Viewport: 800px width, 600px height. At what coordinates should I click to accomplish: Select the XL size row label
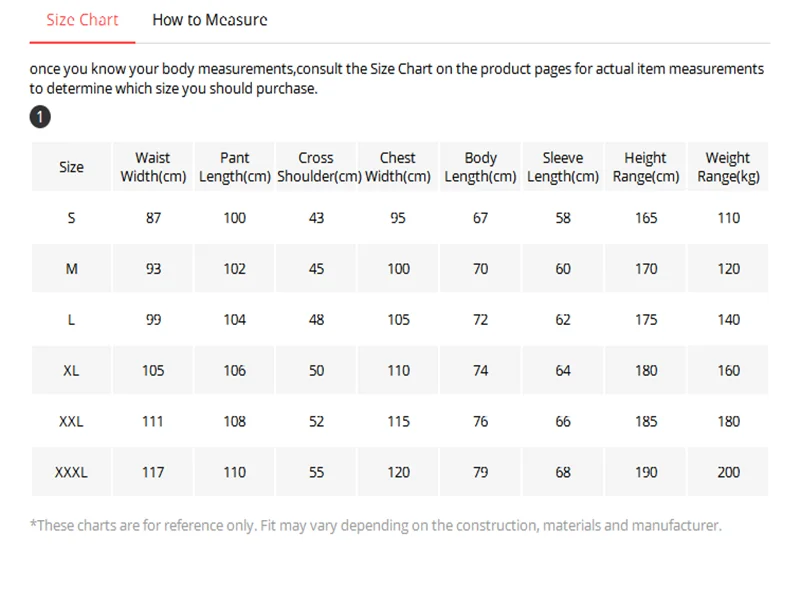tap(71, 370)
